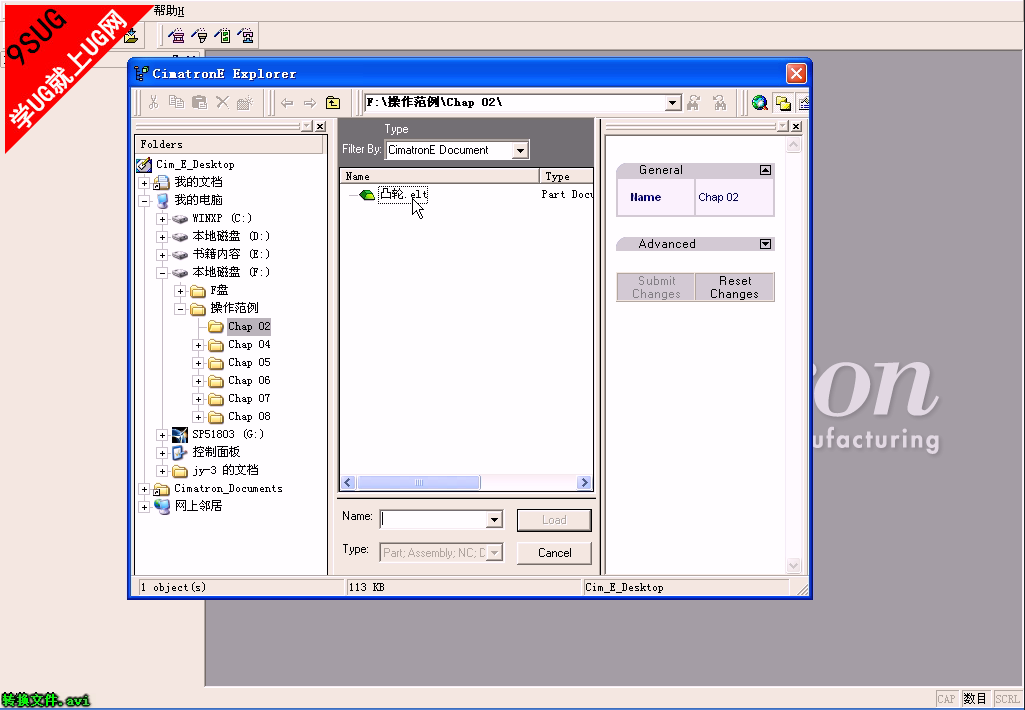Click the Delete X icon in Explorer toolbar
Screen dimensions: 1025x710
pyautogui.click(x=222, y=102)
